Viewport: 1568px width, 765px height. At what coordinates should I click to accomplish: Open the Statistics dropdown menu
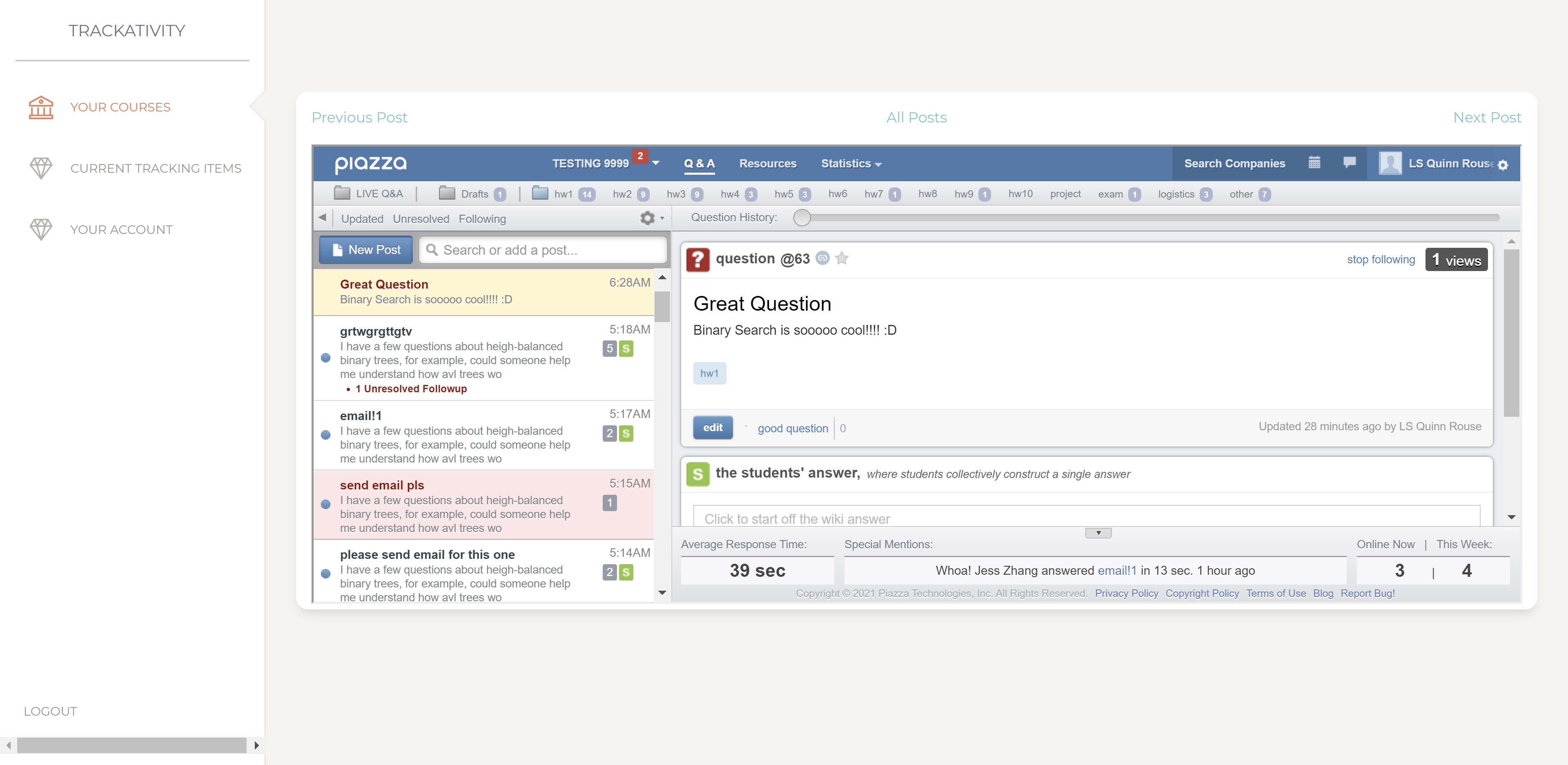(x=850, y=163)
